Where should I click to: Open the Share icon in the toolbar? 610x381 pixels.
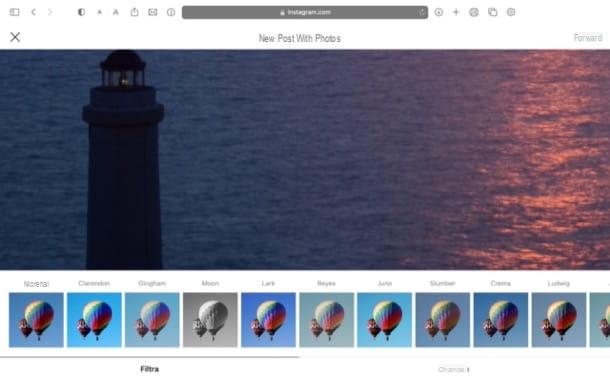tap(134, 12)
